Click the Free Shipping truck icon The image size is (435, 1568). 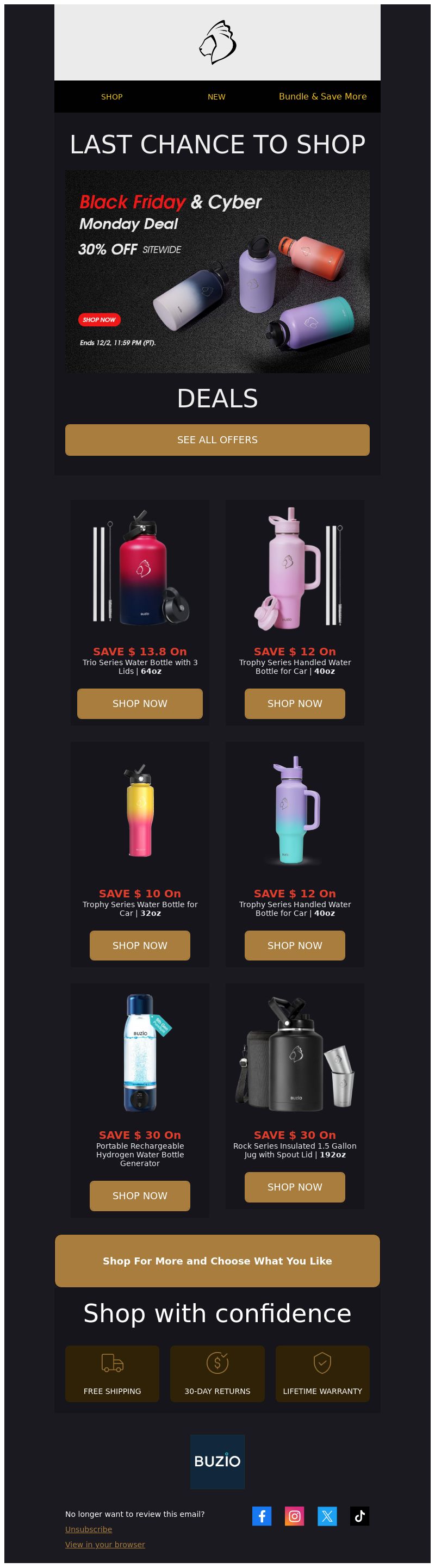coord(112,1363)
